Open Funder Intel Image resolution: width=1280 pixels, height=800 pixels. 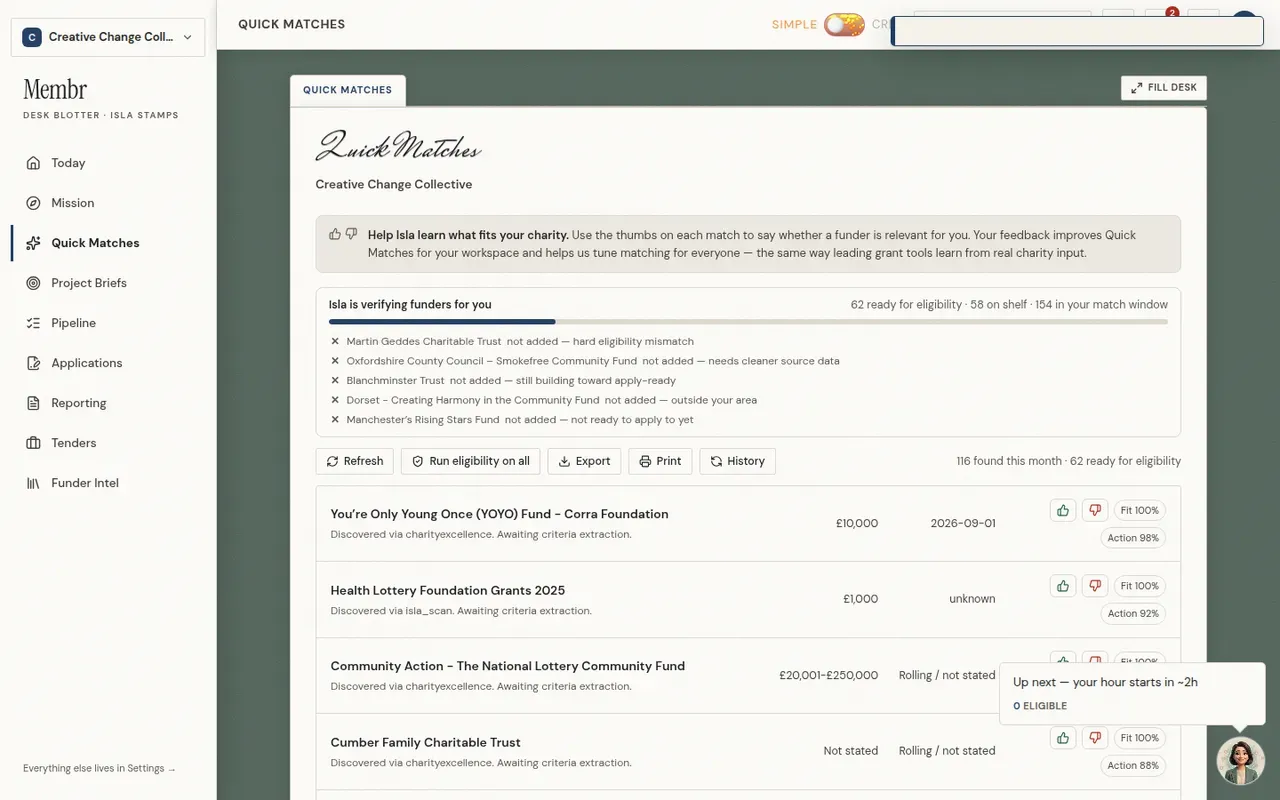coord(108,483)
